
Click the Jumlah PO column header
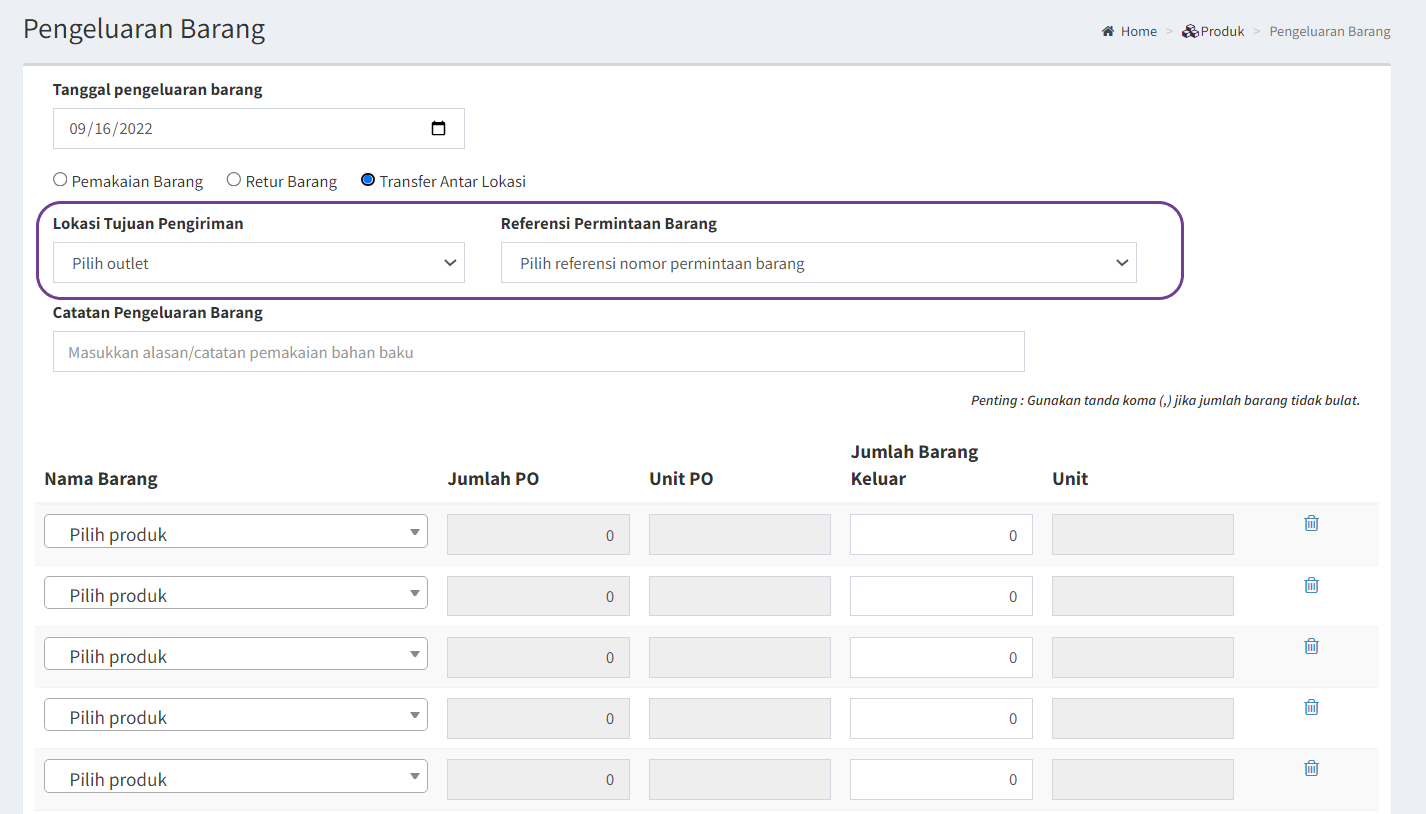[493, 478]
